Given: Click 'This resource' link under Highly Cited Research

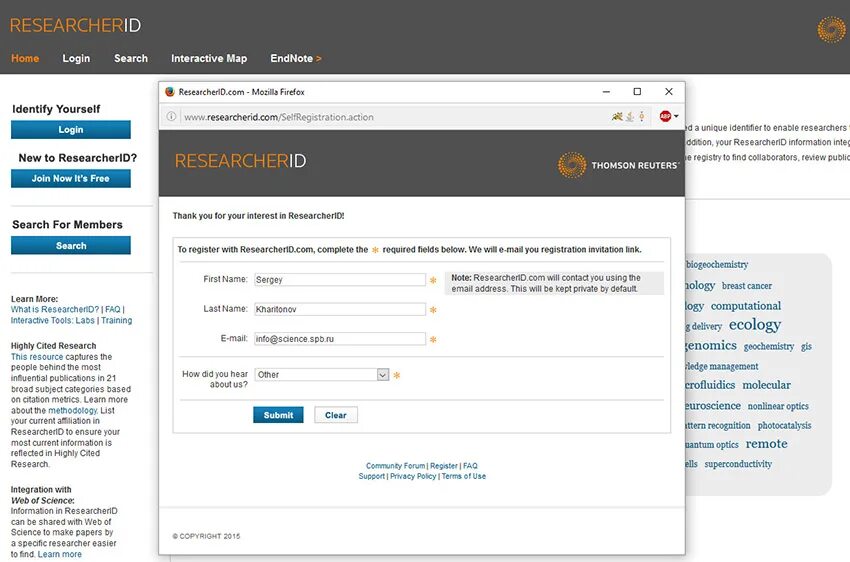Looking at the screenshot, I should click(x=37, y=357).
